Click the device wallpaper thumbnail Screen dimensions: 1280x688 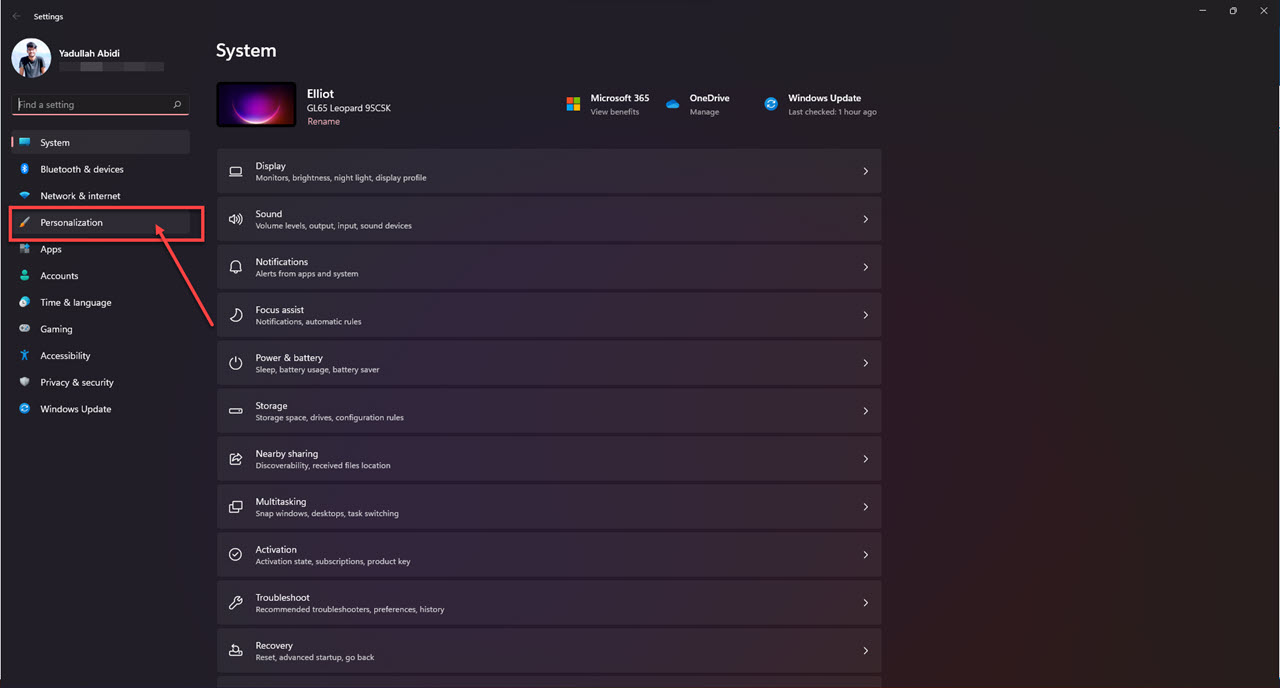(256, 104)
